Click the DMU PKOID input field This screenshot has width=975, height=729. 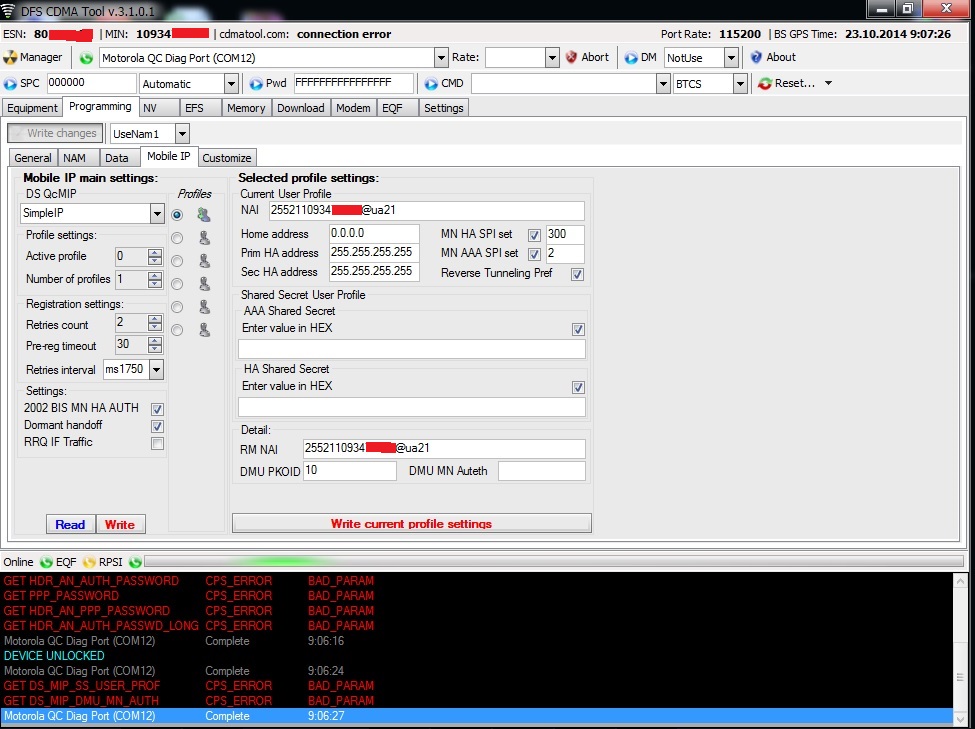point(349,471)
